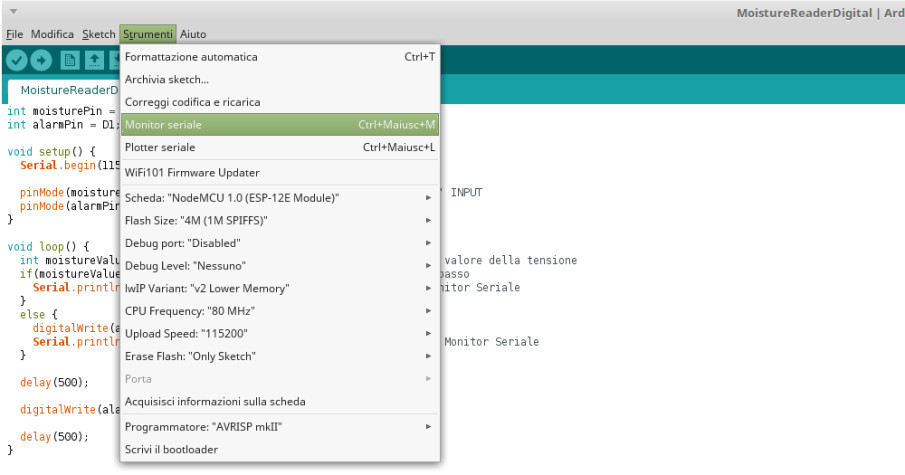The width and height of the screenshot is (905, 475).
Task: Click the 'int moisturePin' code line
Action: coord(61,111)
